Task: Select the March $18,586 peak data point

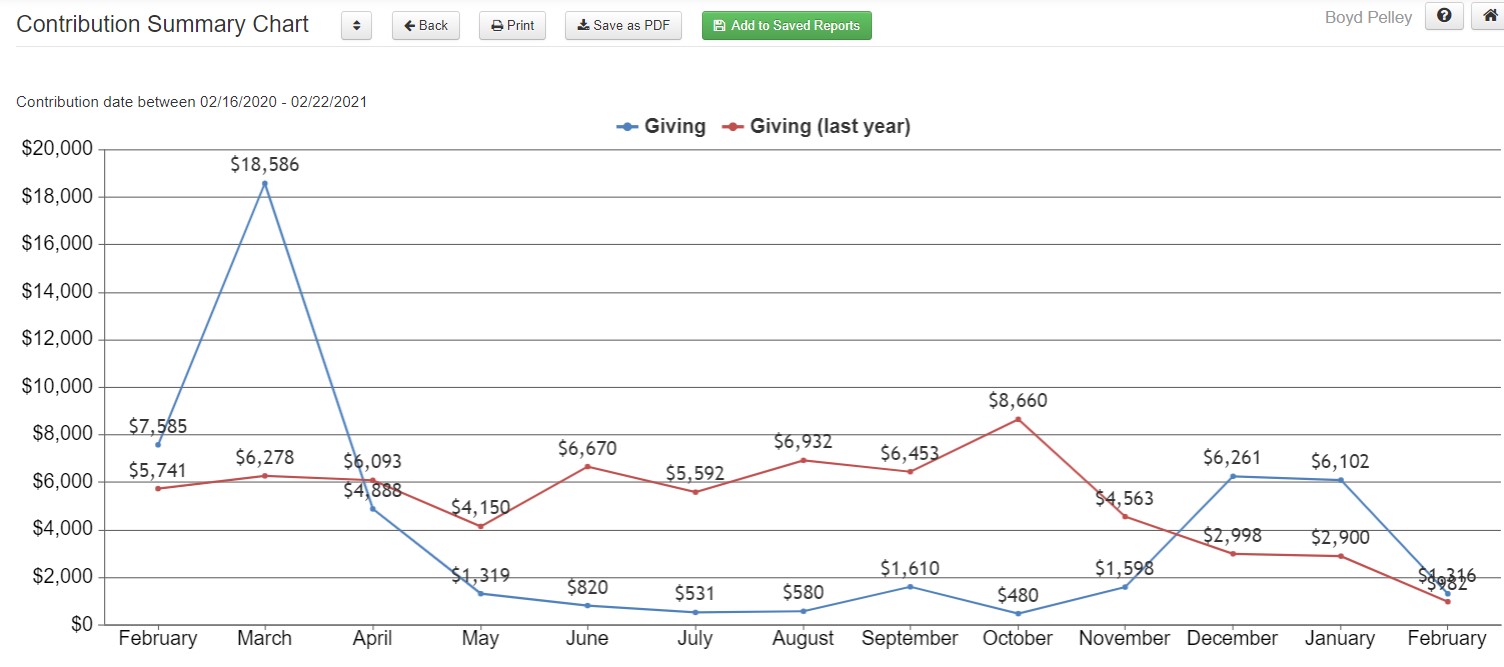Action: [x=265, y=182]
